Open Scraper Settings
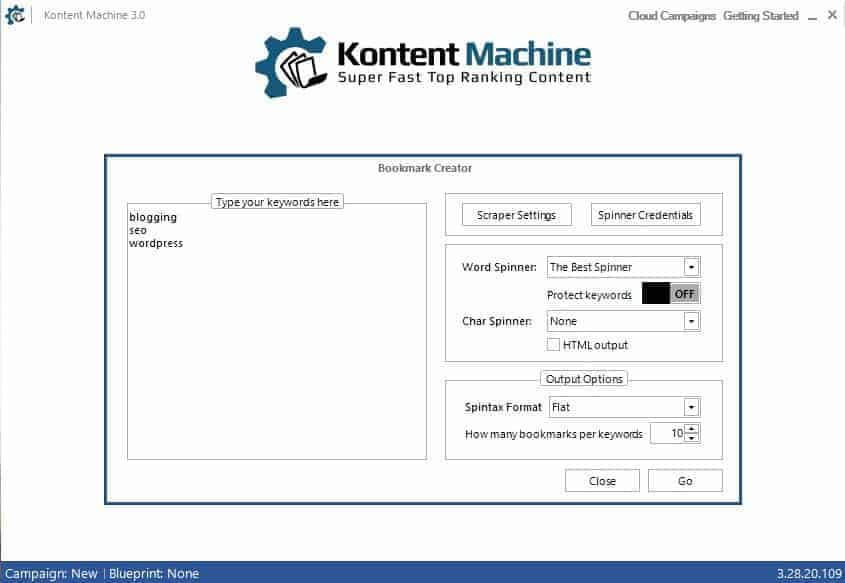 (516, 215)
